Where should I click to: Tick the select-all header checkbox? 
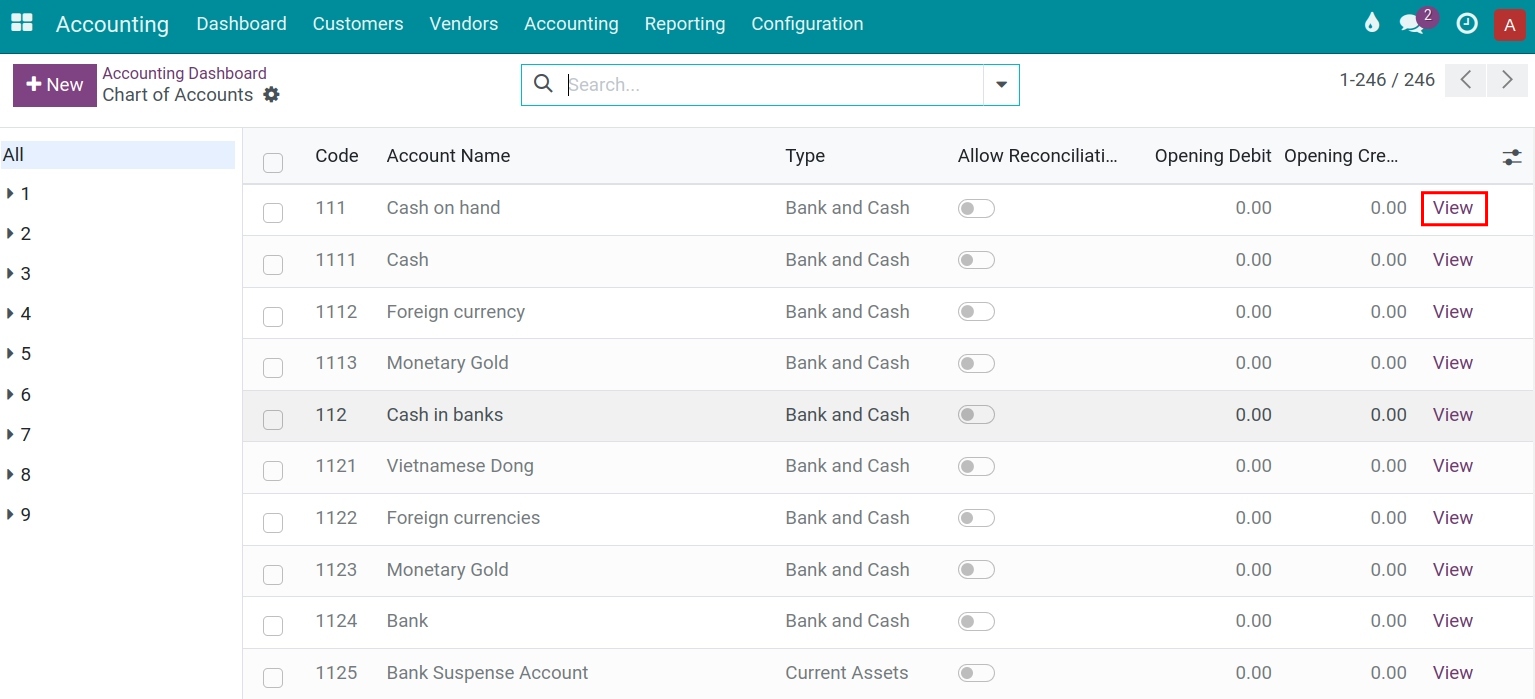273,162
